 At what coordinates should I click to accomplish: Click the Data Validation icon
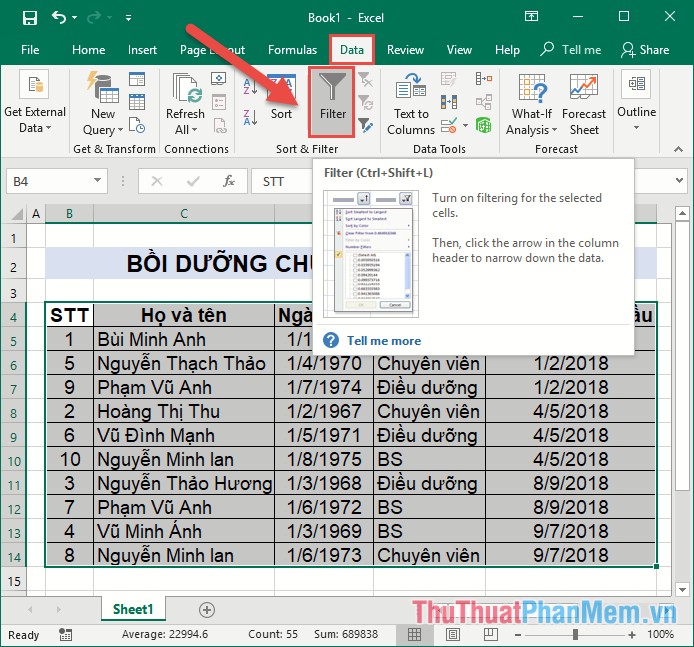tap(448, 125)
